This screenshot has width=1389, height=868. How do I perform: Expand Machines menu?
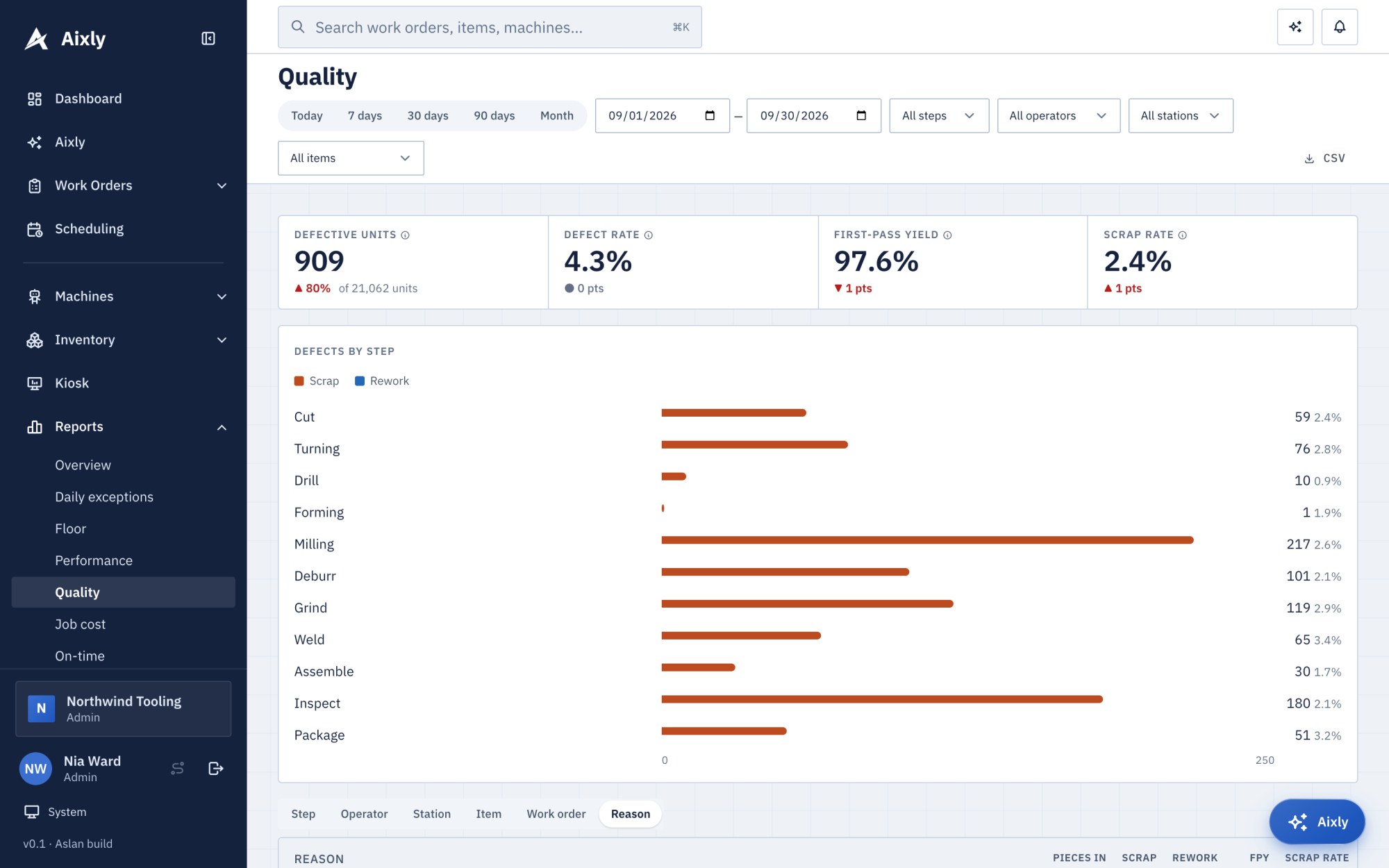(x=124, y=297)
